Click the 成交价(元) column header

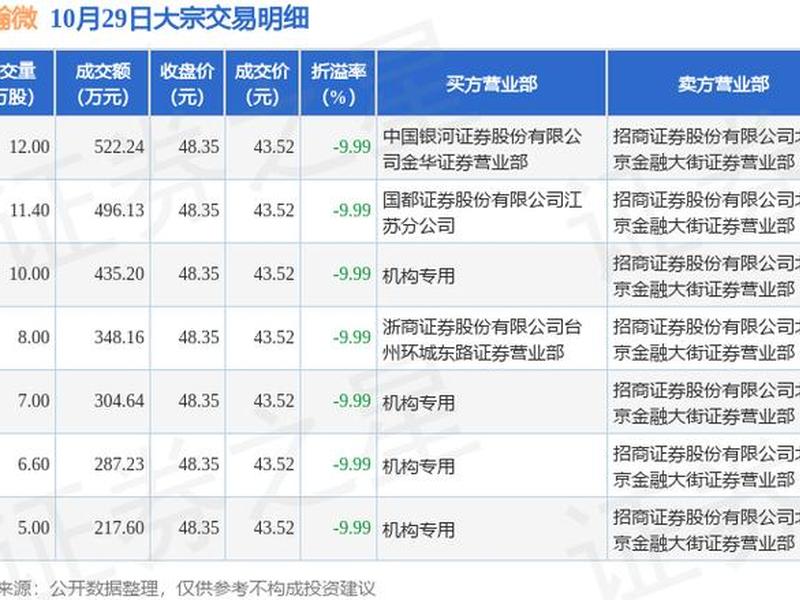(x=262, y=84)
